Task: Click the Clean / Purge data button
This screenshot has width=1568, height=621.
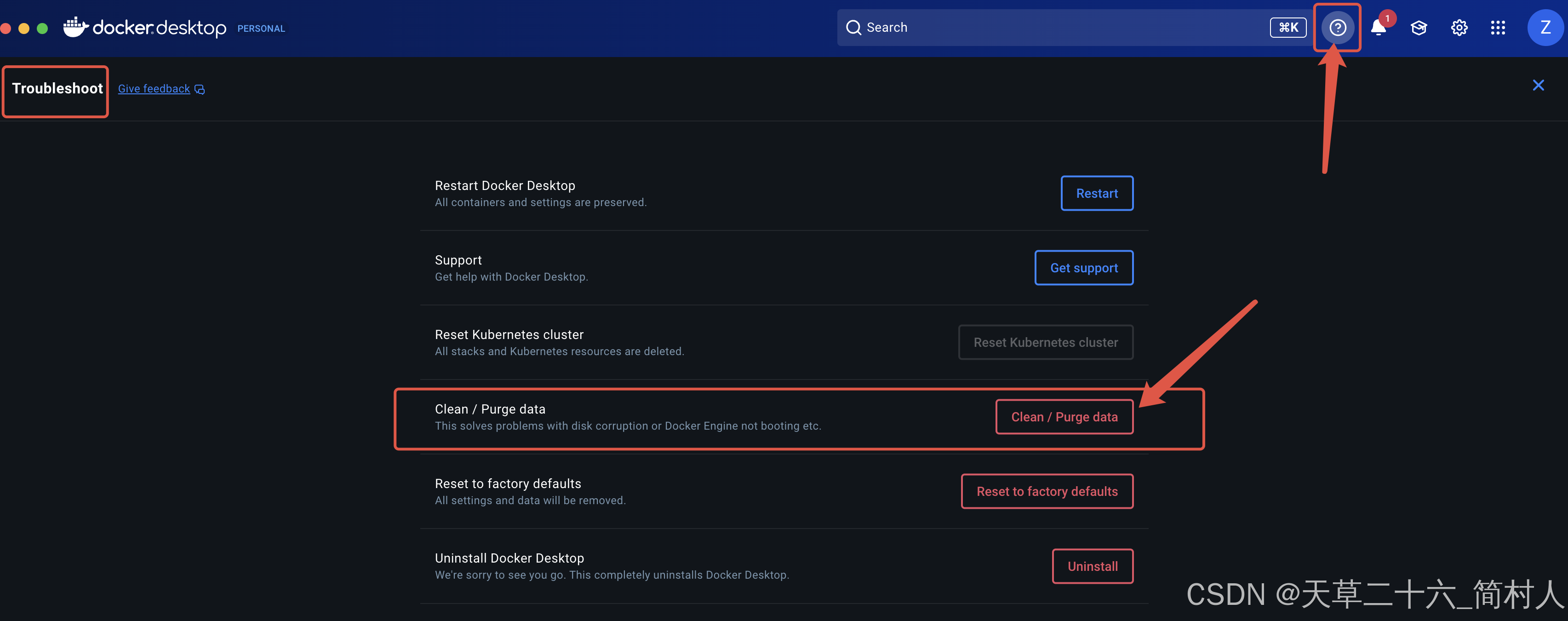Action: point(1064,417)
